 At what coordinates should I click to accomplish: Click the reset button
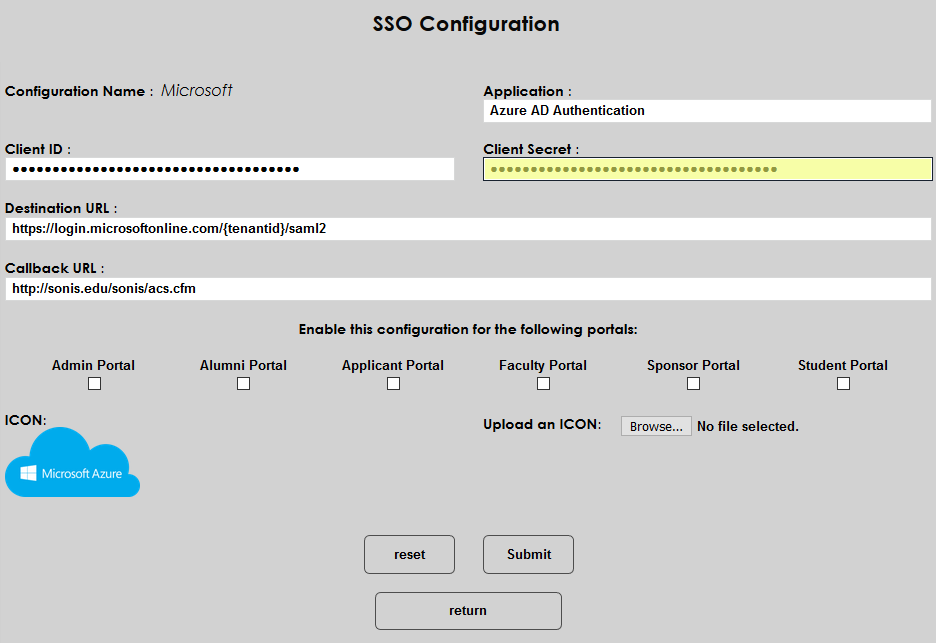[x=409, y=554]
